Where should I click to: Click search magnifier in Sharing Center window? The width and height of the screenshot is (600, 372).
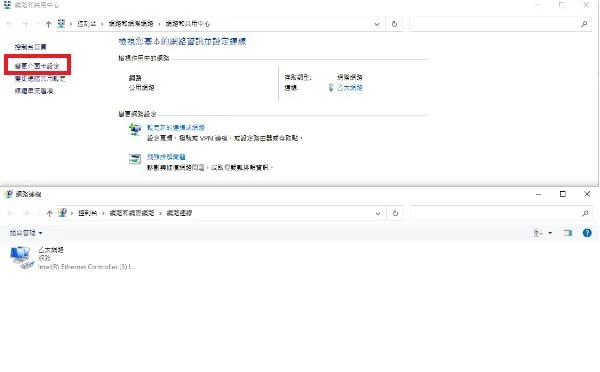click(x=584, y=24)
